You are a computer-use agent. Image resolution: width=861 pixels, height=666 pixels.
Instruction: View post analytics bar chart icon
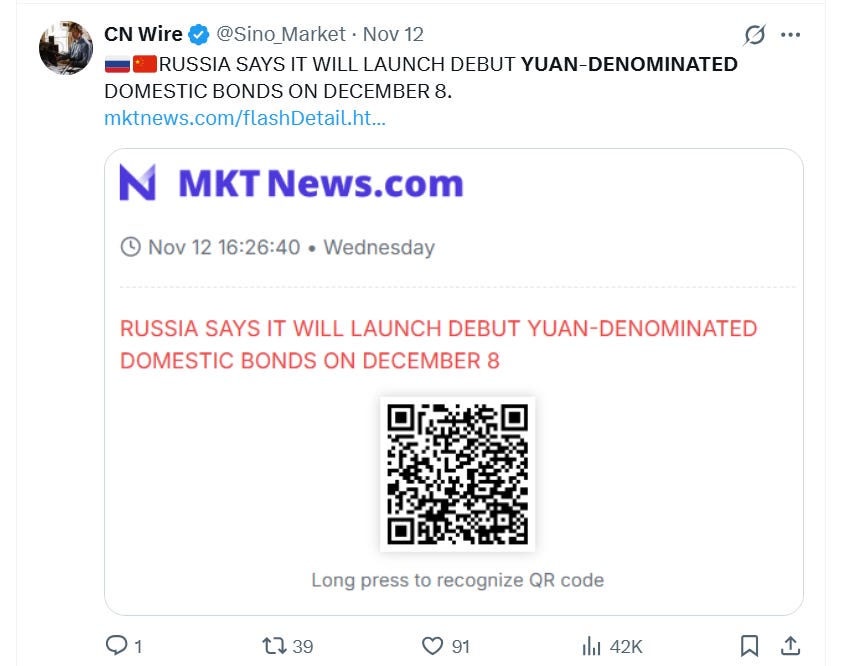pos(591,646)
